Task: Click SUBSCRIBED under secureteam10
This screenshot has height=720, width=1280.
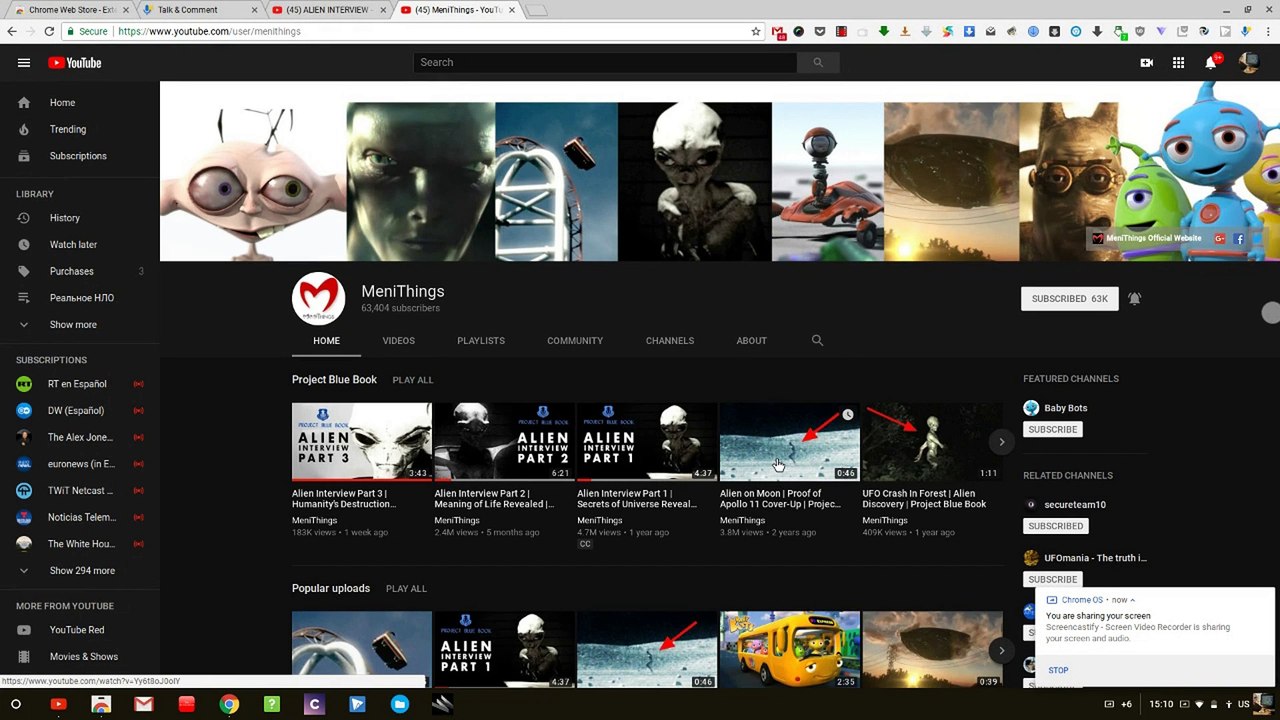Action: [x=1055, y=526]
